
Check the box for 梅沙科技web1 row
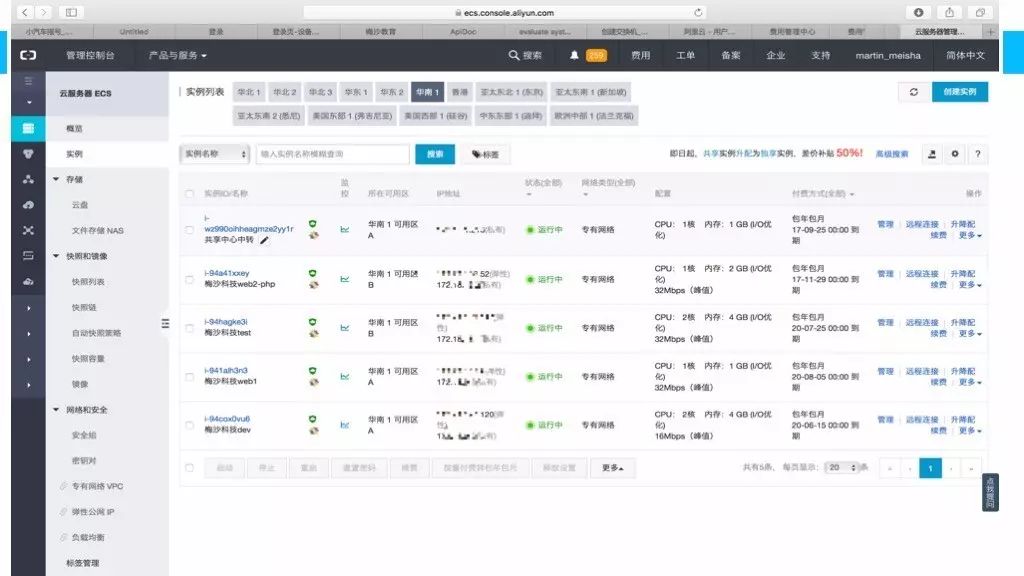[x=189, y=377]
